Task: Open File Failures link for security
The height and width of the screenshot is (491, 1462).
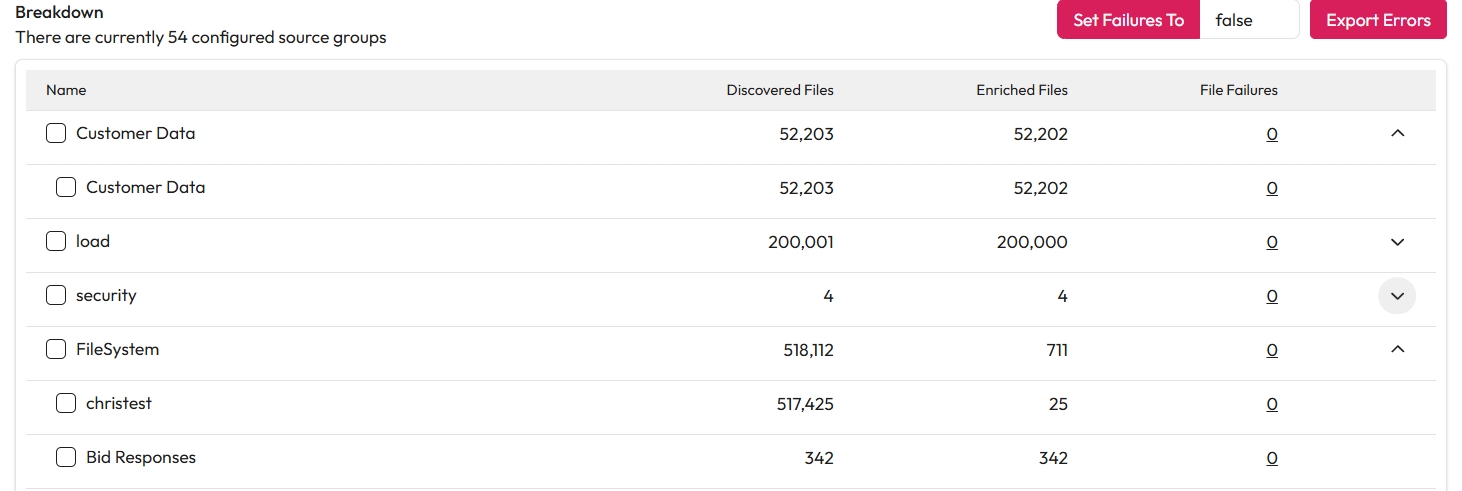Action: (1271, 296)
